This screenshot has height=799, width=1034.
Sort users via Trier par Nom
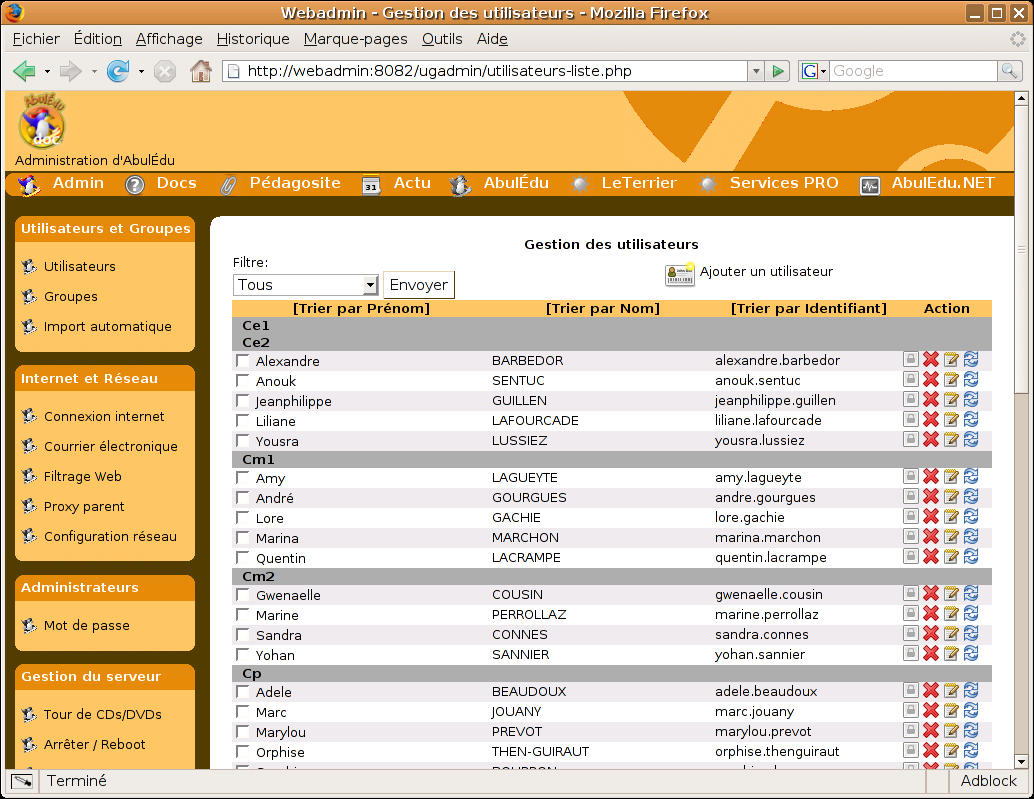coord(603,309)
